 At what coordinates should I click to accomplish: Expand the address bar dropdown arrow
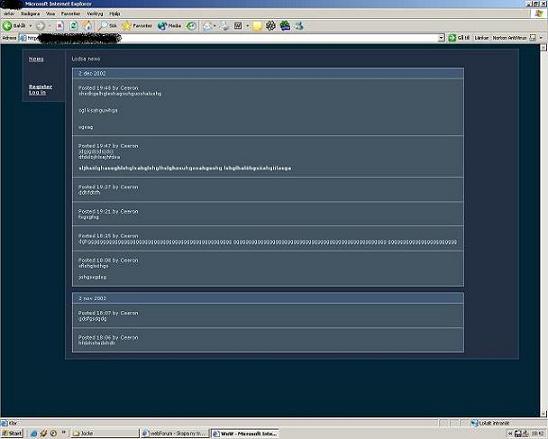(x=441, y=38)
